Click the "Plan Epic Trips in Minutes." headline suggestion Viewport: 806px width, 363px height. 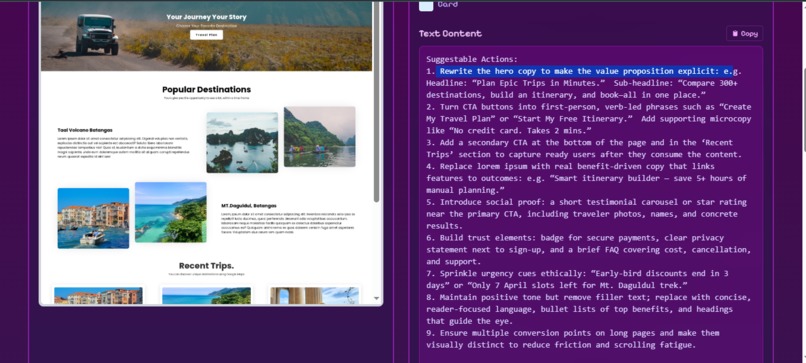(539, 83)
